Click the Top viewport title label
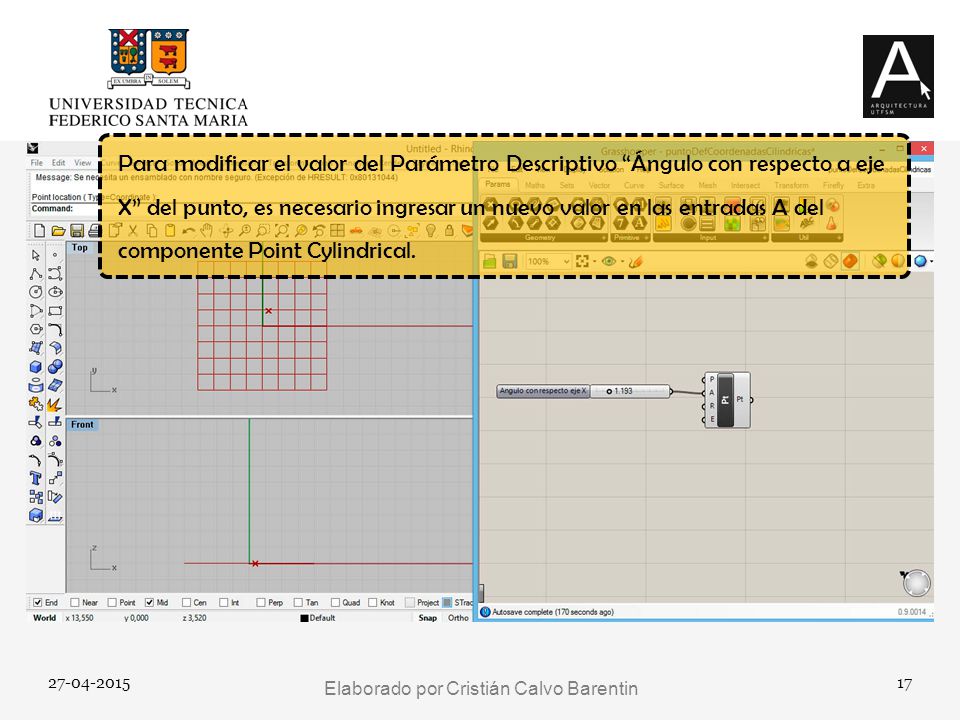 click(80, 248)
